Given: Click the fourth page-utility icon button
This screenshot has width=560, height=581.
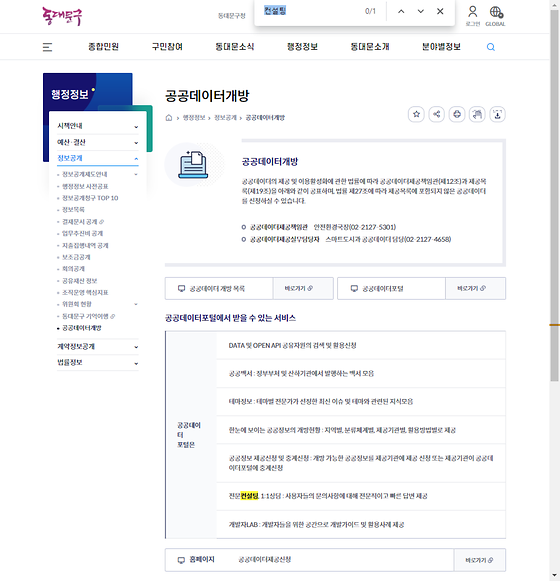Looking at the screenshot, I should coord(477,114).
